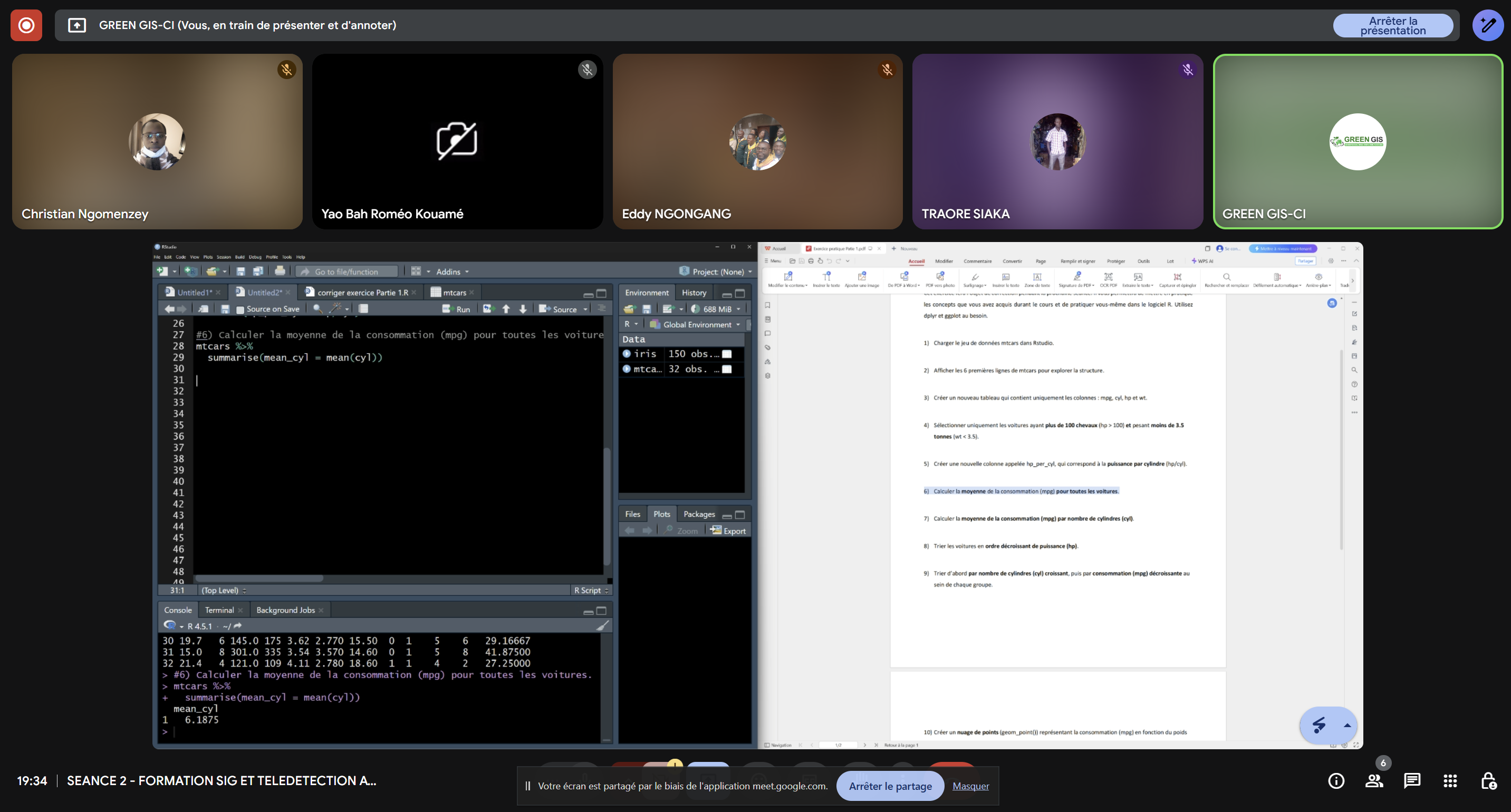Show the participants list

1374,780
